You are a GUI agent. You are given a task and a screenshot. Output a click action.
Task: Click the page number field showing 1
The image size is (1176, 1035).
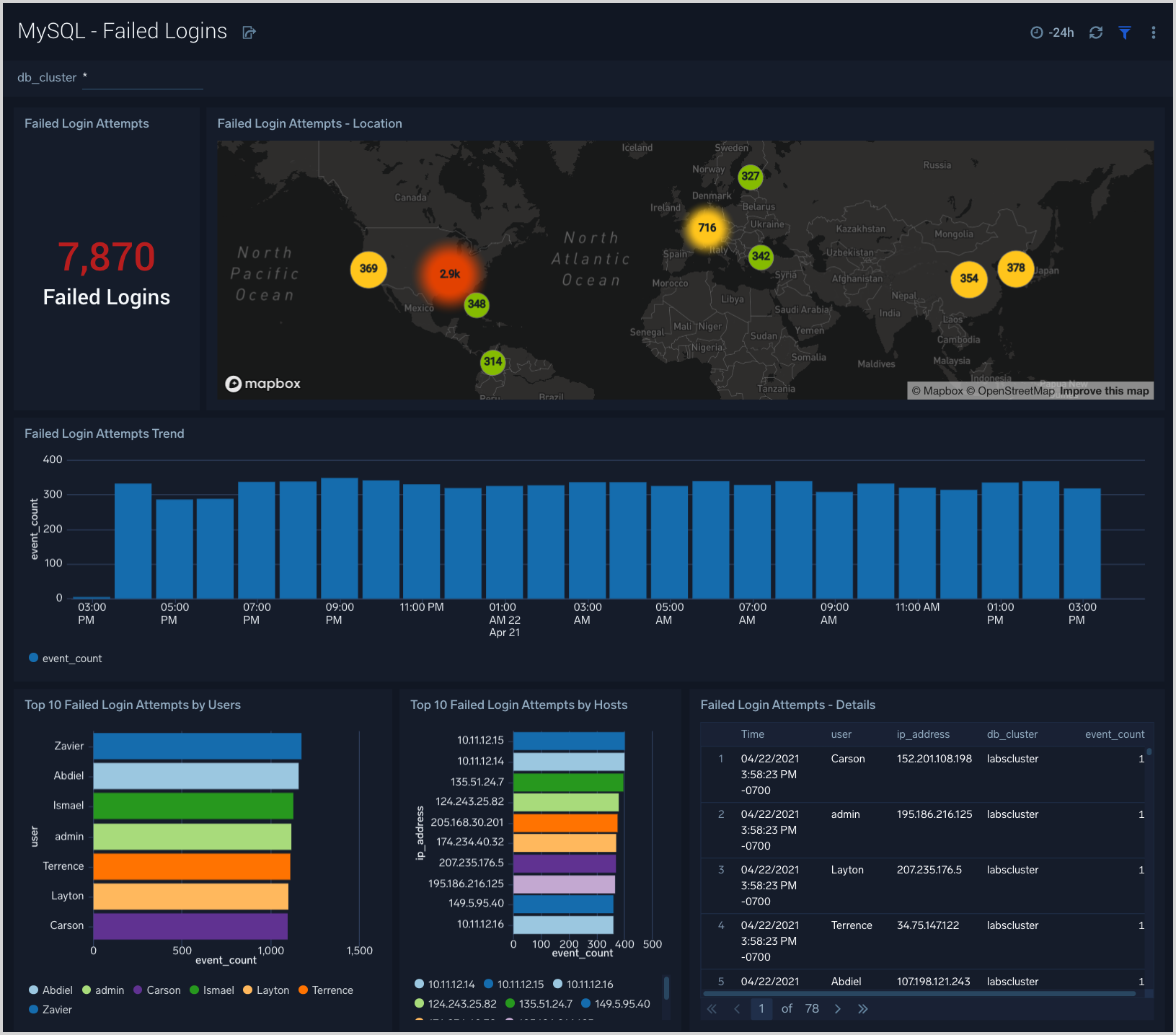(761, 1008)
